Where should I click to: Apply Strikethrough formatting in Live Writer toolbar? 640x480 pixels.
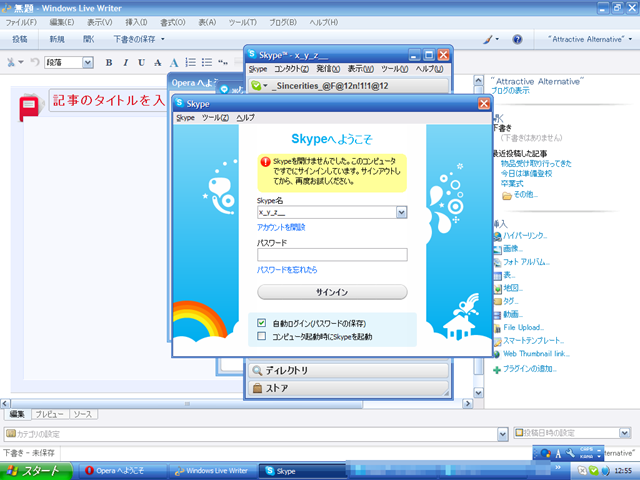(x=158, y=62)
